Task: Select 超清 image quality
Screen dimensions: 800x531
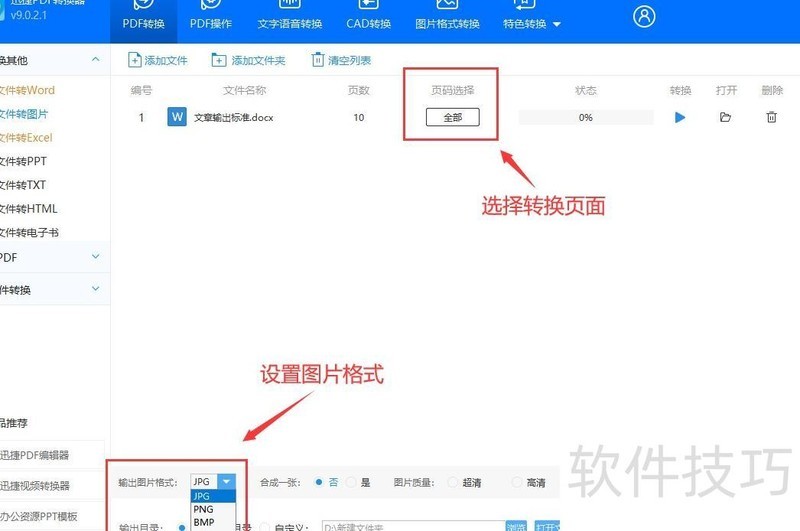Action: coord(453,482)
